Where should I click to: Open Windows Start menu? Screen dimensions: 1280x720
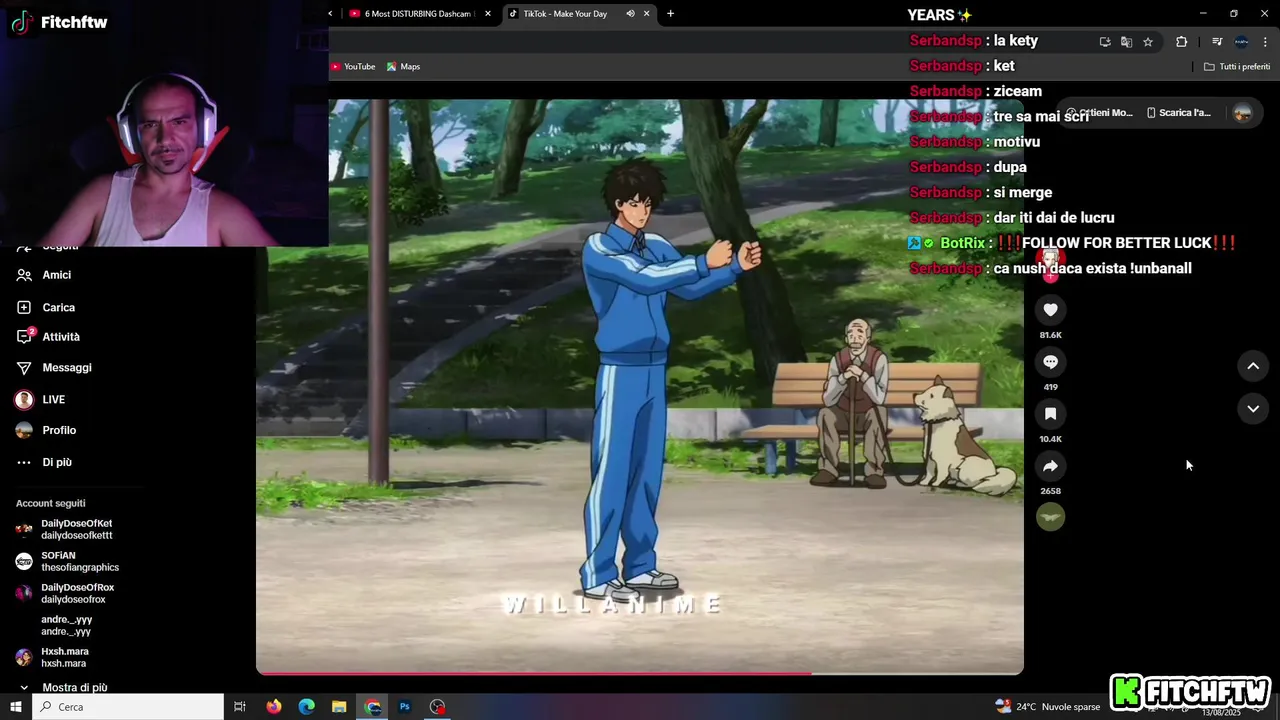pyautogui.click(x=16, y=707)
